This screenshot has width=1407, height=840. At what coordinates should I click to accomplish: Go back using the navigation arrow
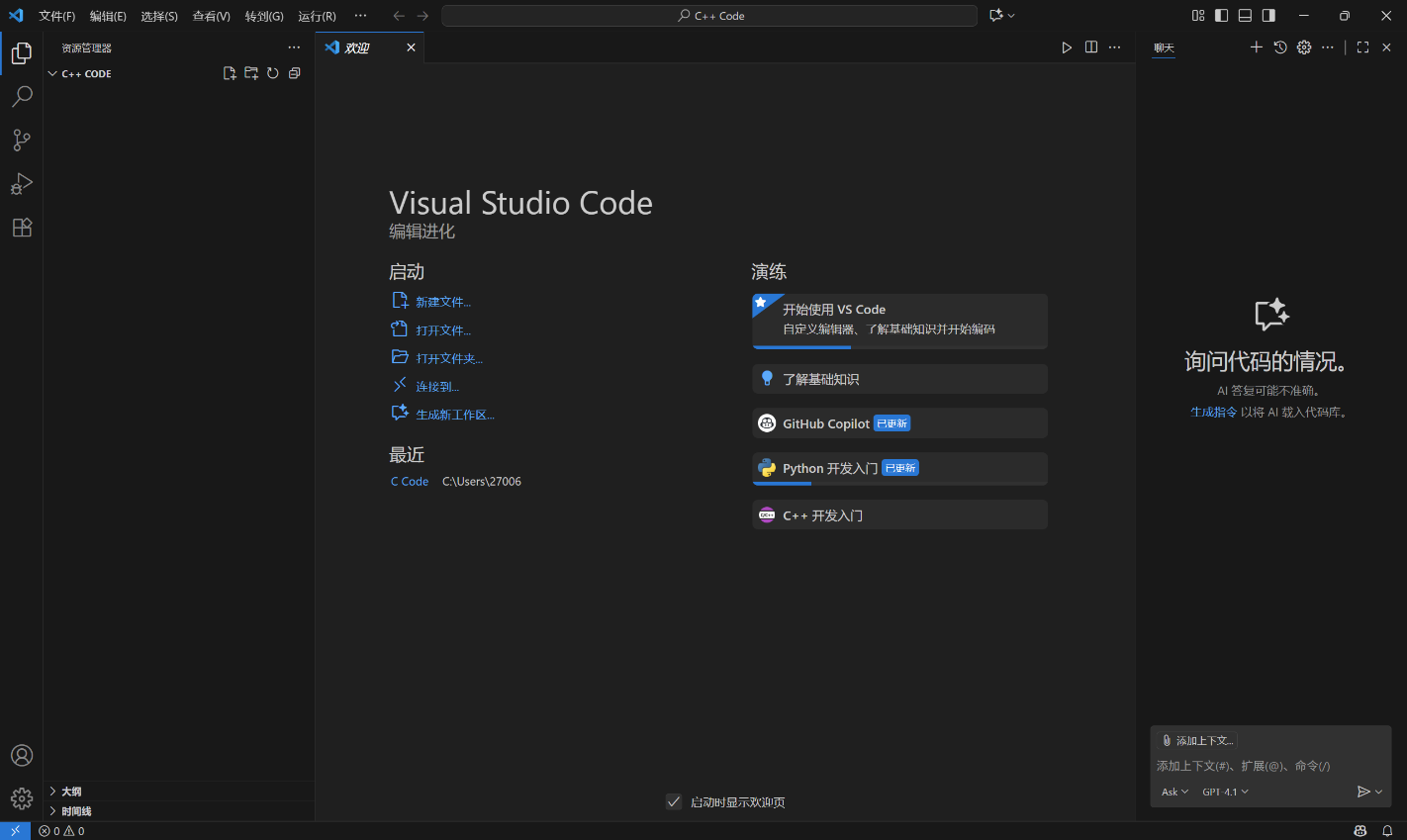click(399, 16)
